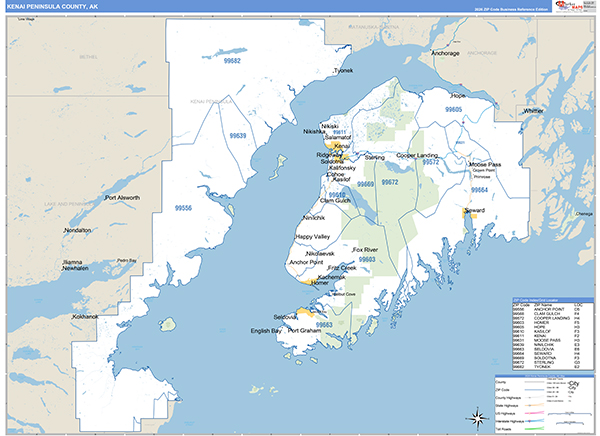Click the Moose Pass label on map

pos(485,164)
